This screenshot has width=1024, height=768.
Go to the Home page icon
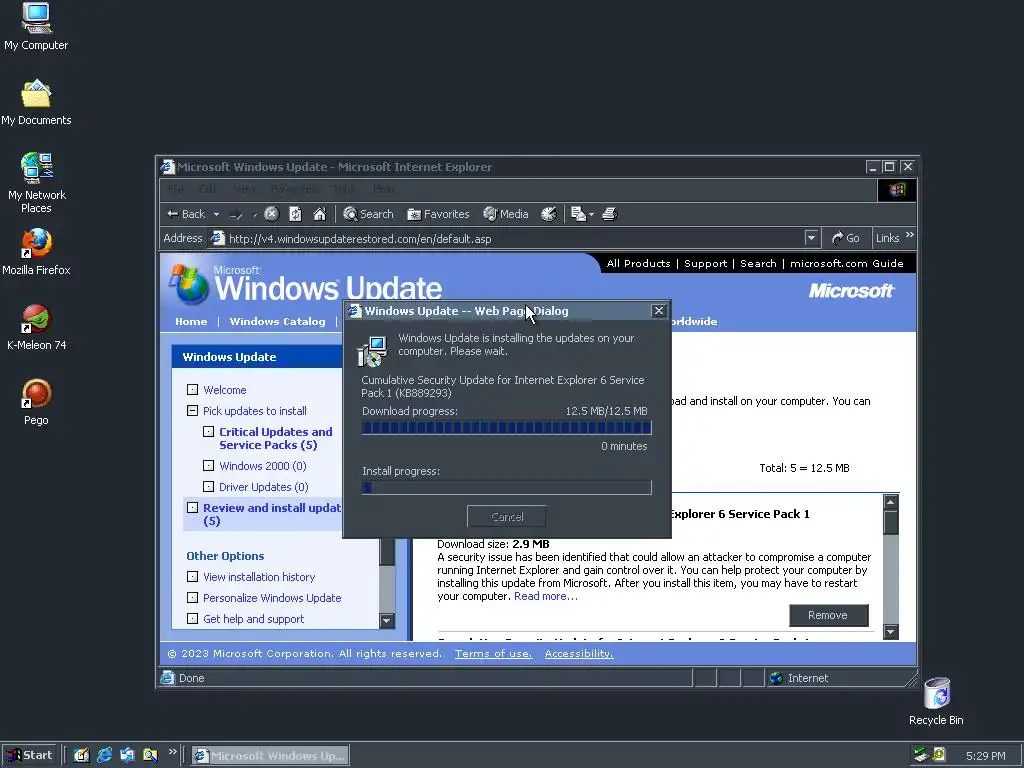[319, 214]
